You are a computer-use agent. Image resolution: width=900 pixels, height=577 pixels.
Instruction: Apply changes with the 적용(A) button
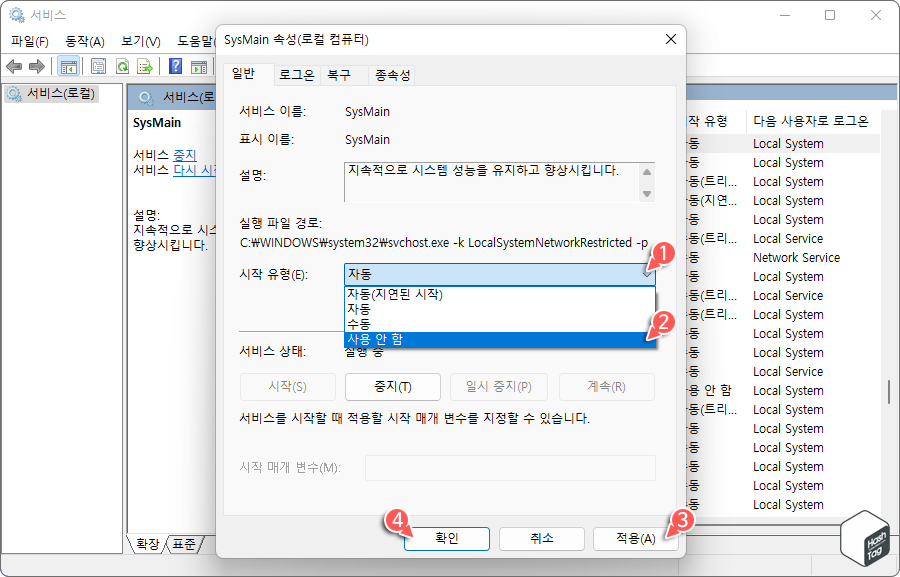click(x=635, y=538)
